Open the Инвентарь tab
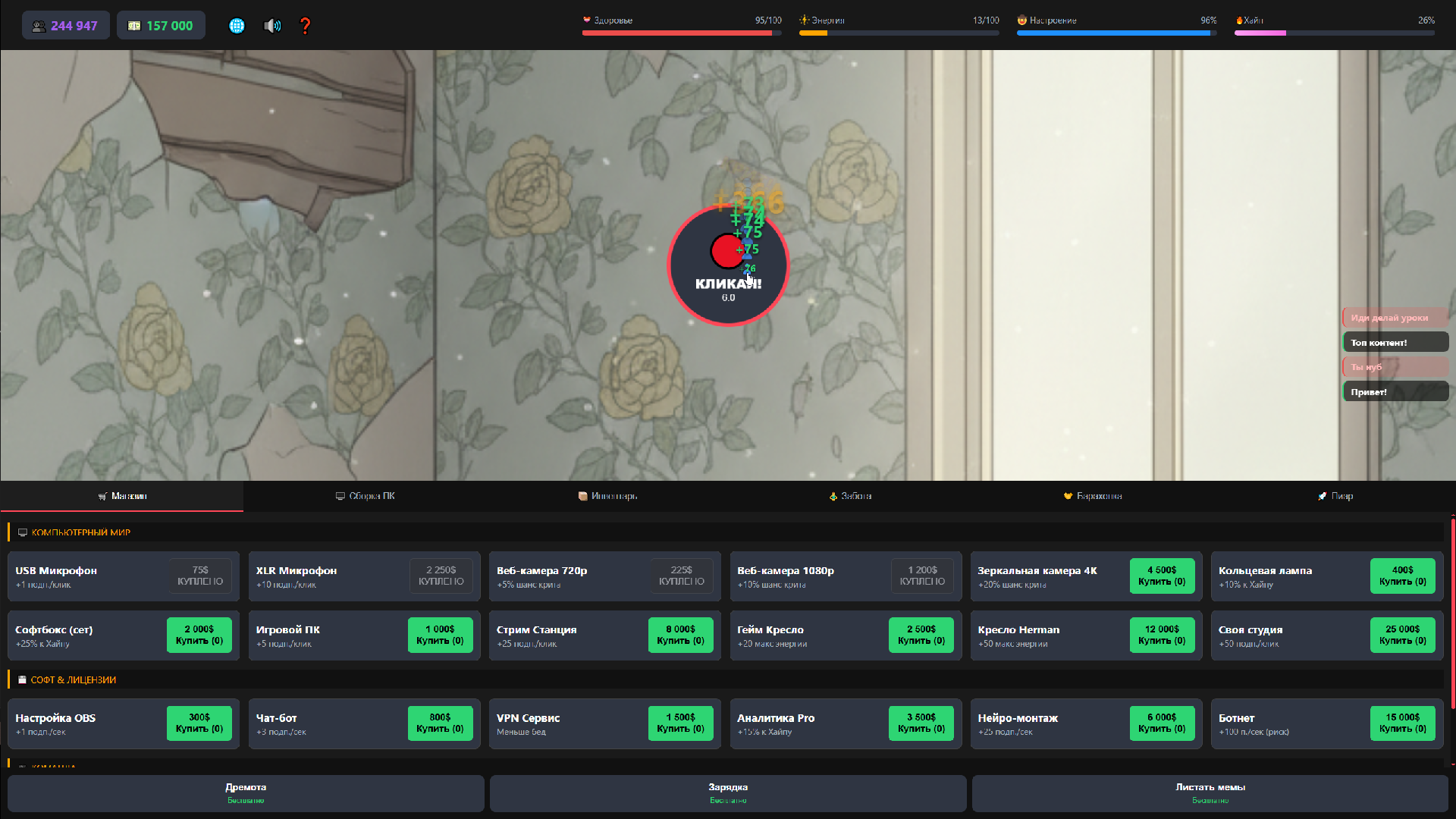This screenshot has height=819, width=1456. (x=607, y=496)
